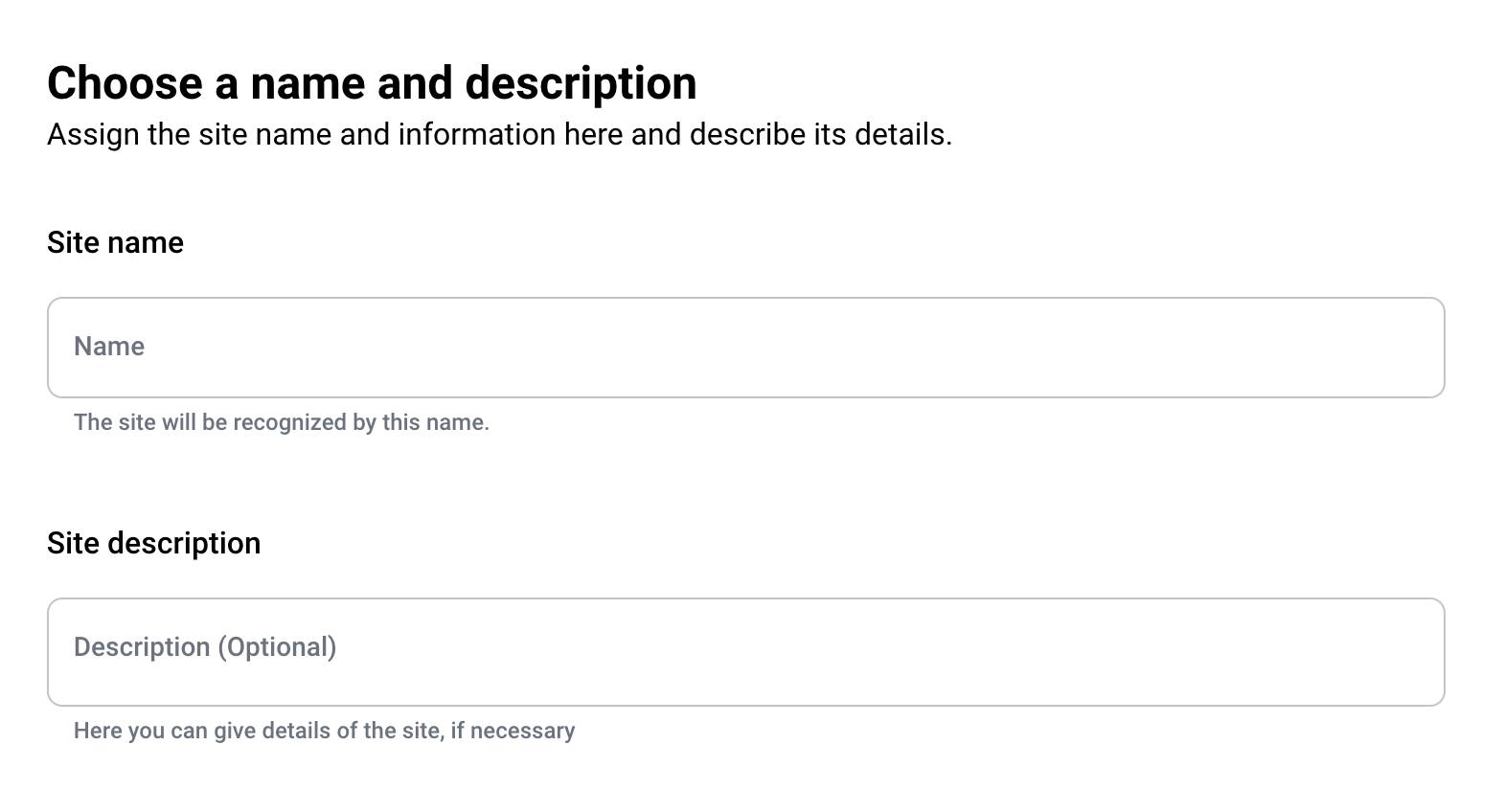Click the word "Optional" in description placeholder
This screenshot has width=1504, height=812.
point(277,647)
